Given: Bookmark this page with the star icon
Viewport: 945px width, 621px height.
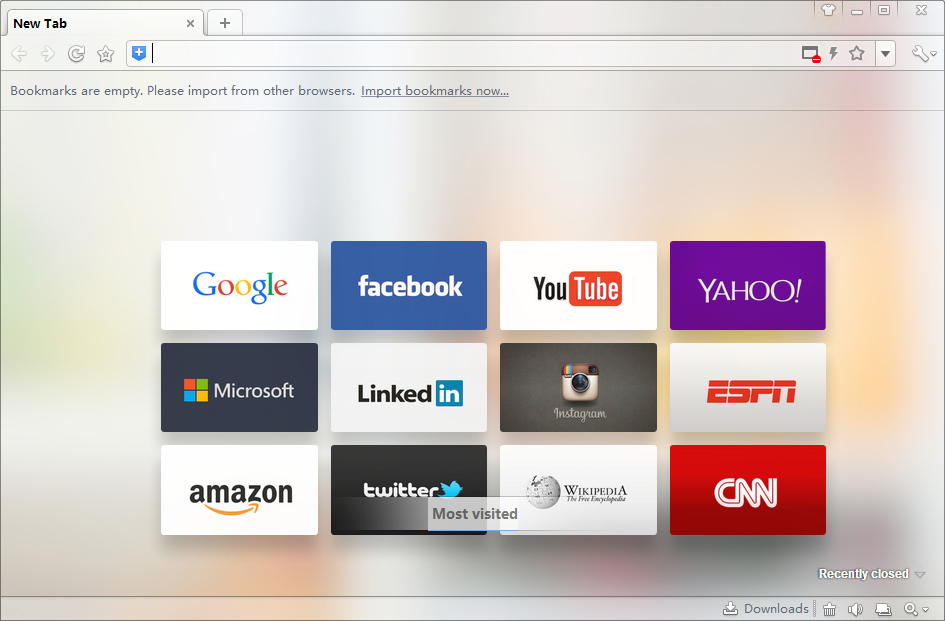Looking at the screenshot, I should [857, 54].
